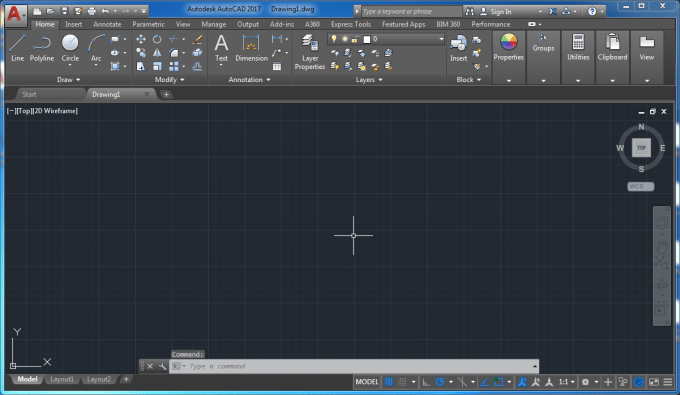This screenshot has width=680, height=395.
Task: Click the customization menu icon in status bar
Action: 668,382
